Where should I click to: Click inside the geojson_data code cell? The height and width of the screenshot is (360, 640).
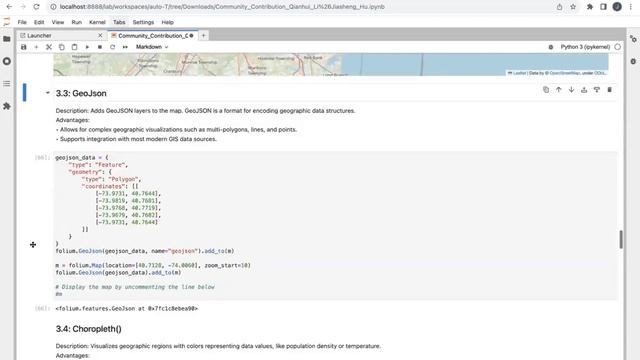[x=335, y=226]
